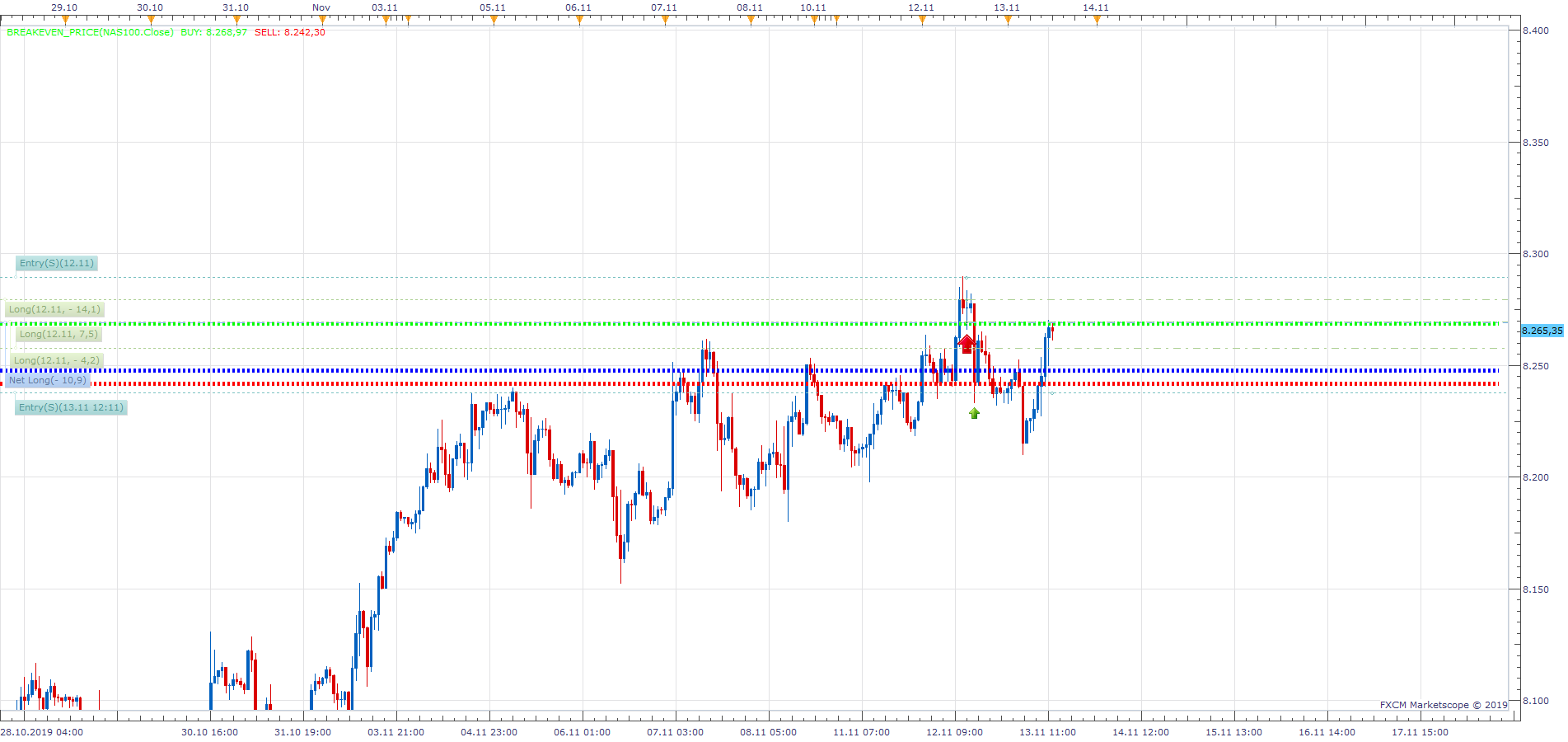Click the orange day marker under 14.11
Screen dimensions: 1568x742
1097,20
